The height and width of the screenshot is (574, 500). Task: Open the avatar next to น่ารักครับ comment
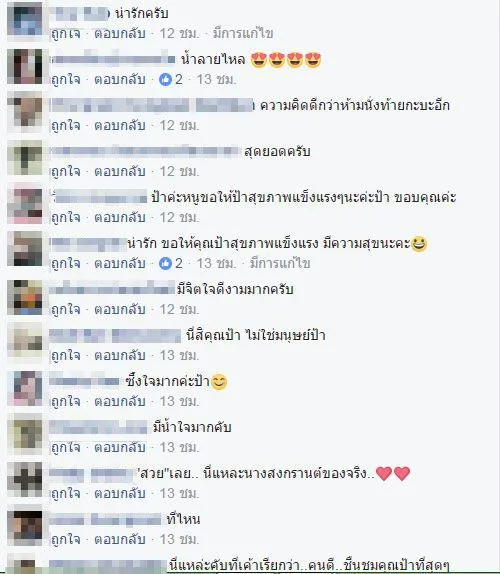pyautogui.click(x=25, y=20)
